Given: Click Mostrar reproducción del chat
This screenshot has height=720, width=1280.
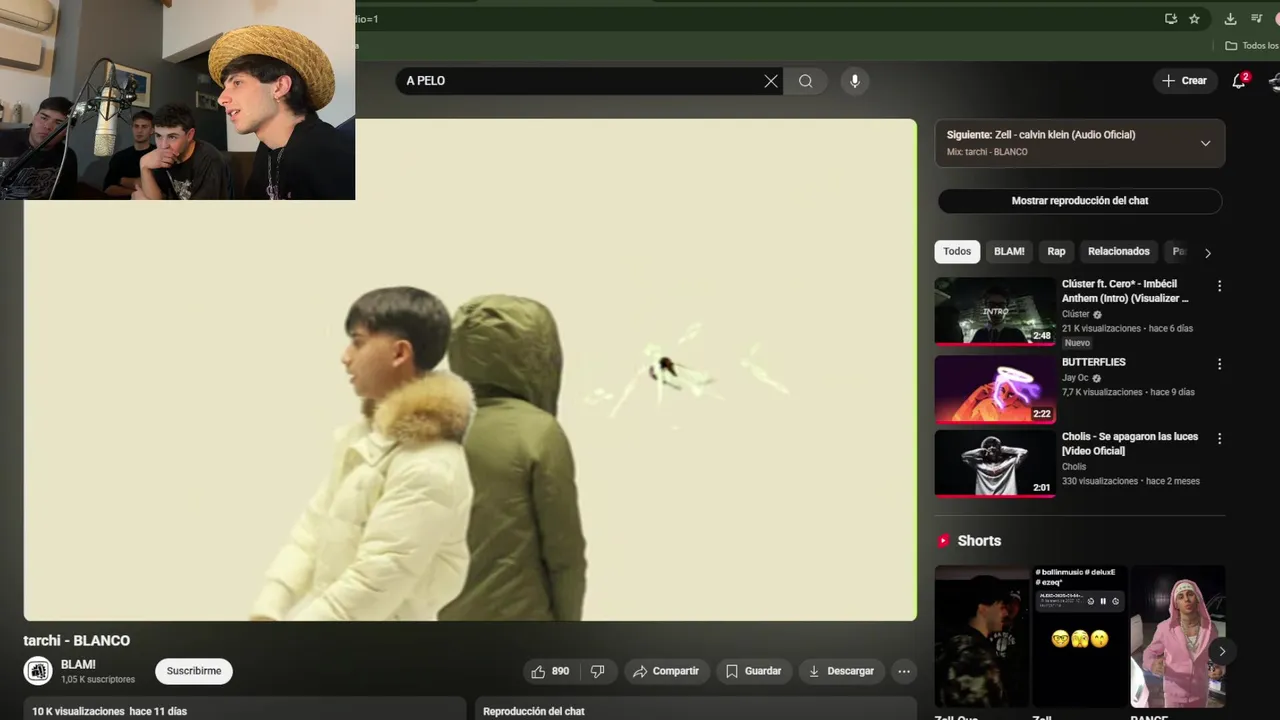Looking at the screenshot, I should click(1080, 201).
